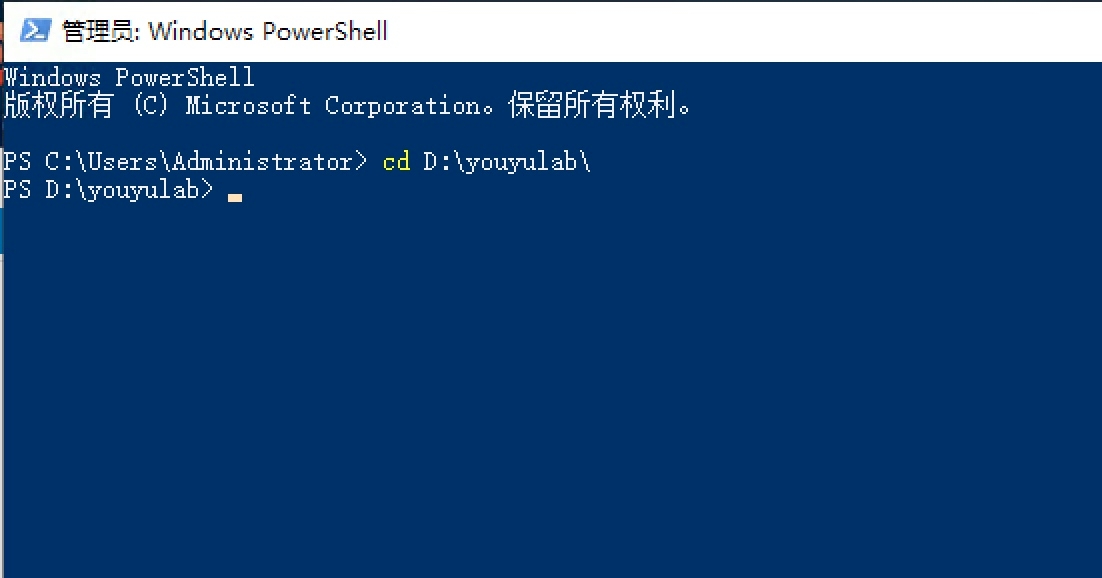
Task: Click the empty blue console area below prompt
Action: click(550, 400)
